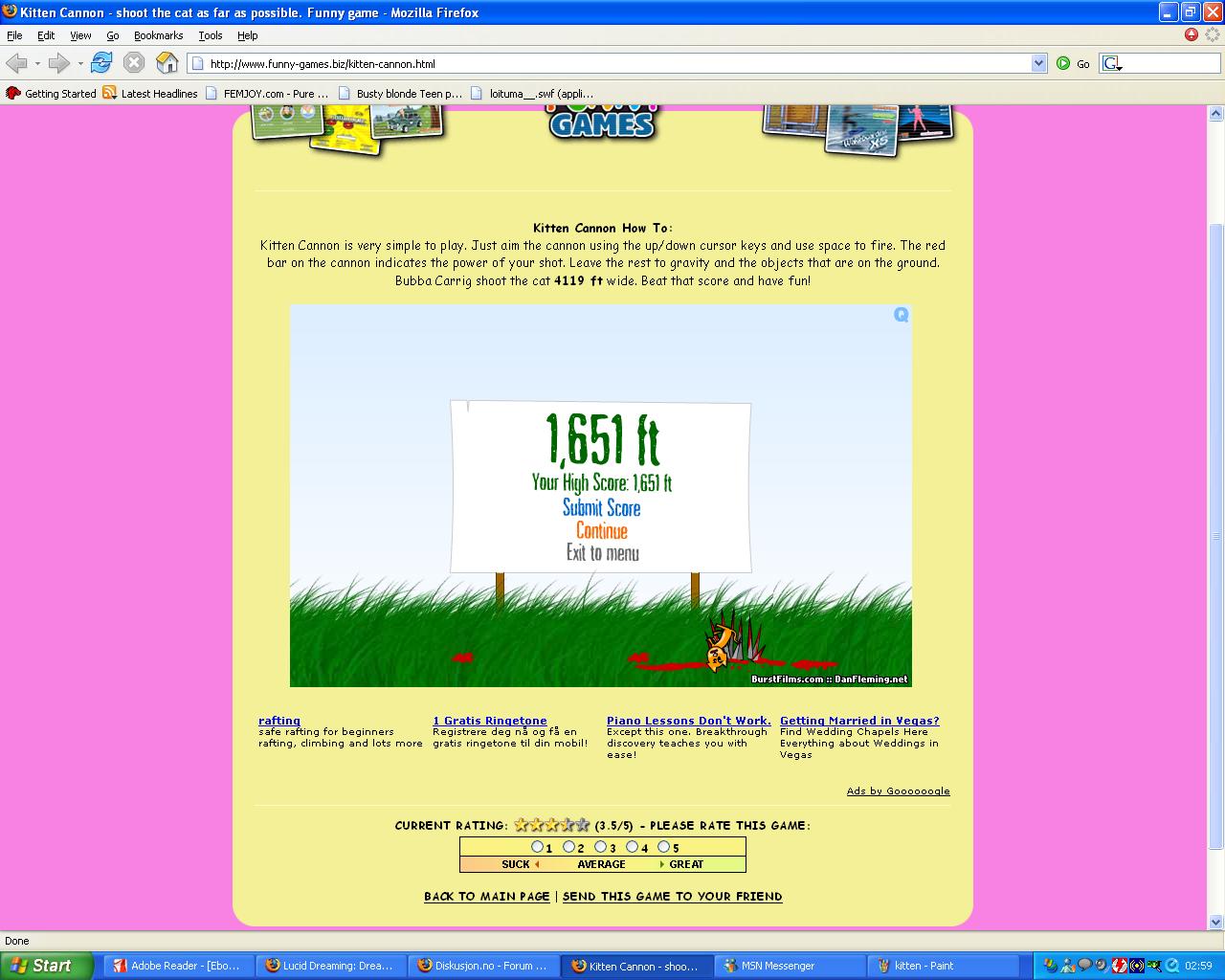This screenshot has width=1225, height=980.
Task: Click the page vertical scrollbar thumb
Action: tap(1216, 537)
